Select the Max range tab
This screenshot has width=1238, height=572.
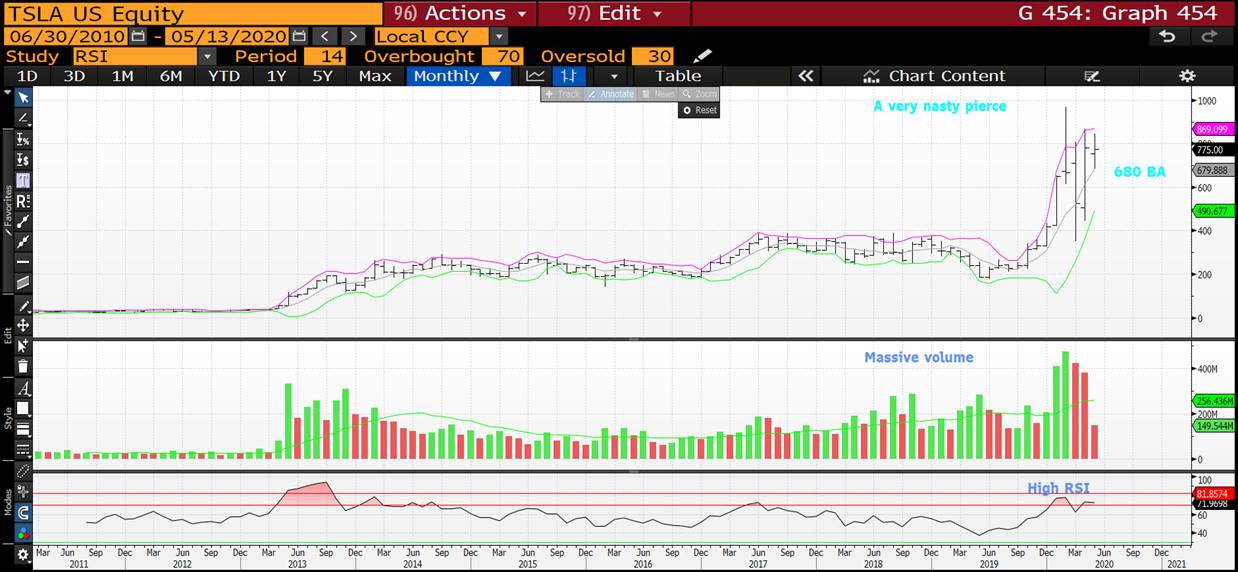pos(375,76)
